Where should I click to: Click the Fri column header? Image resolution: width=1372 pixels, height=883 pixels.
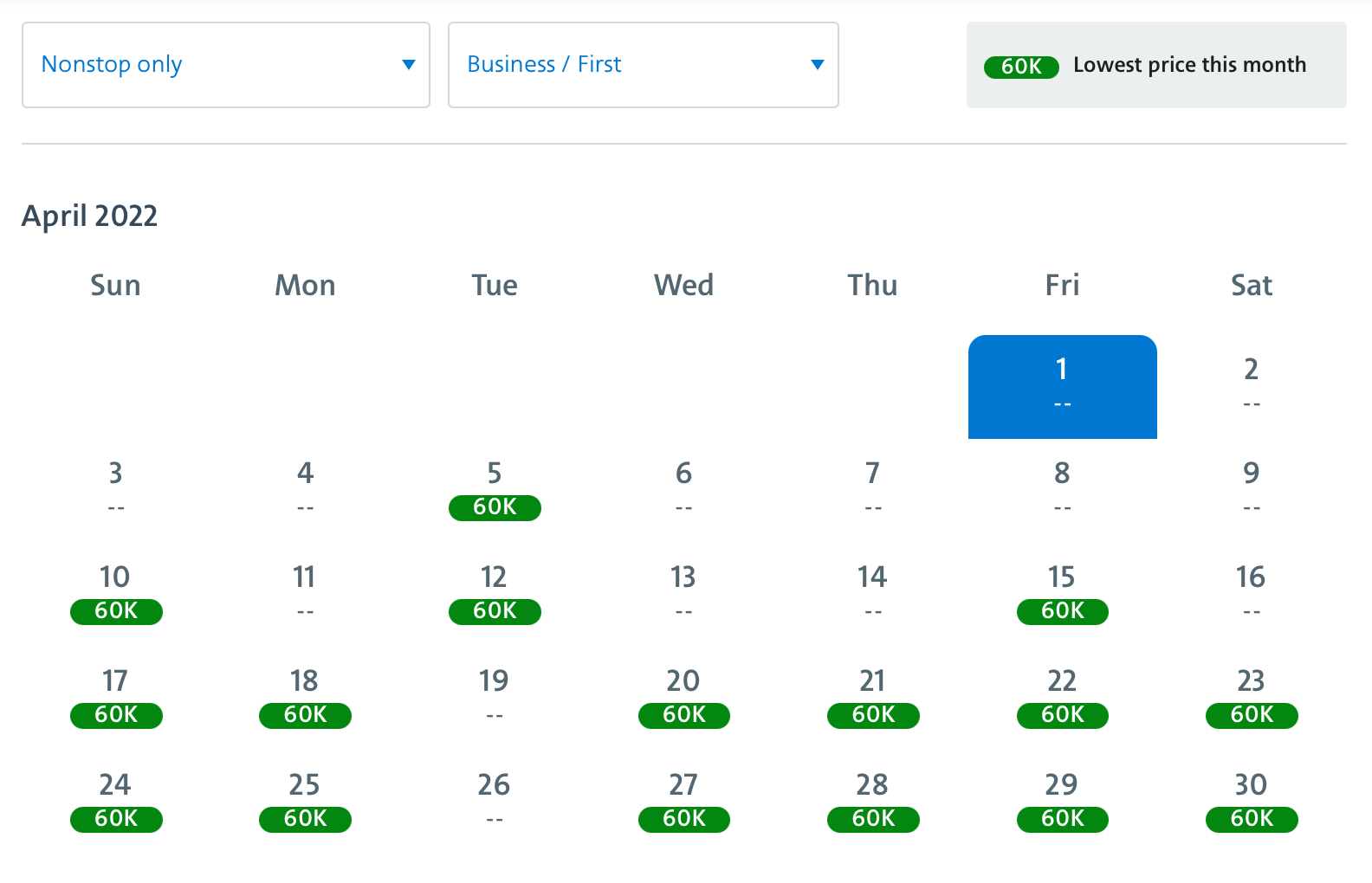click(x=1063, y=285)
